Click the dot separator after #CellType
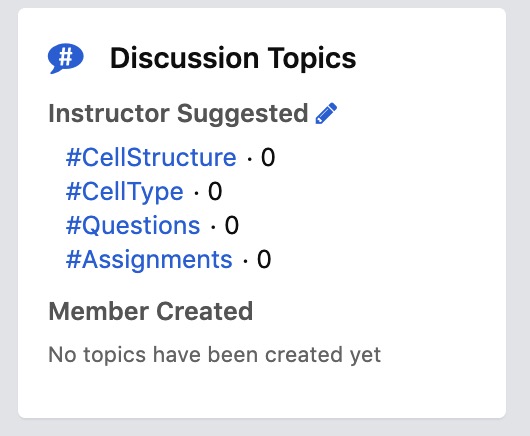This screenshot has width=530, height=436. click(x=196, y=193)
